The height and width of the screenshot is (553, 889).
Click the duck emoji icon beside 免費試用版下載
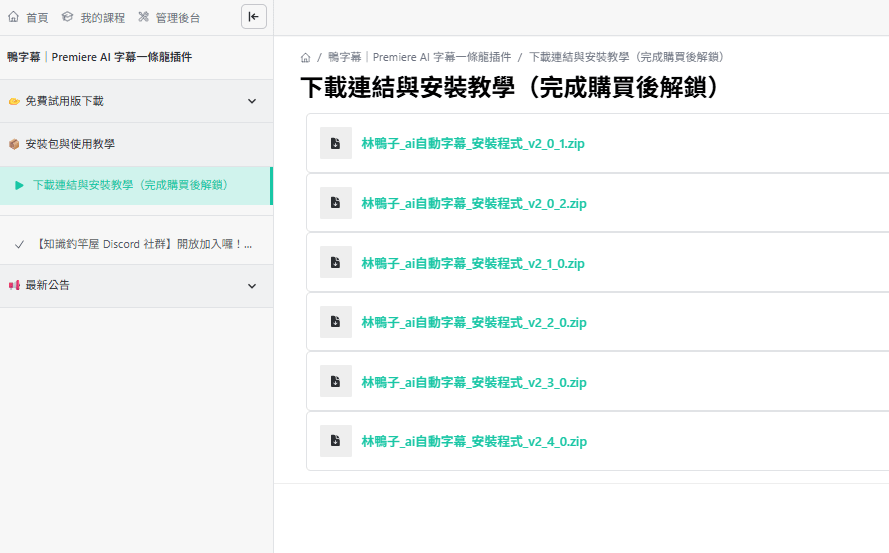click(14, 102)
